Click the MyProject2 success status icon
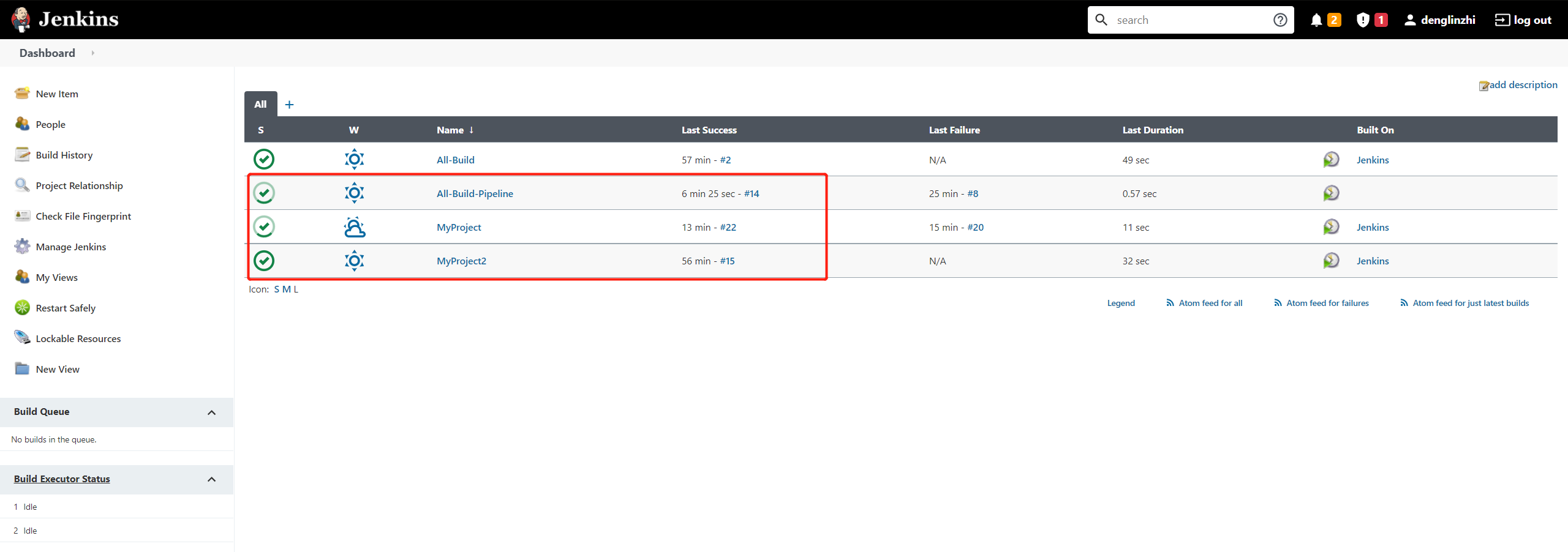 point(264,261)
